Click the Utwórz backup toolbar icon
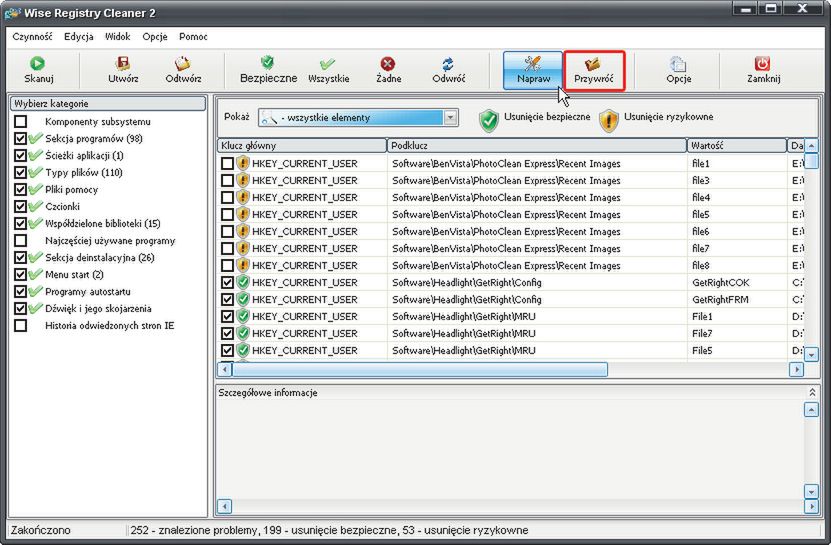Screen dimensions: 831x545 pyautogui.click(x=123, y=64)
